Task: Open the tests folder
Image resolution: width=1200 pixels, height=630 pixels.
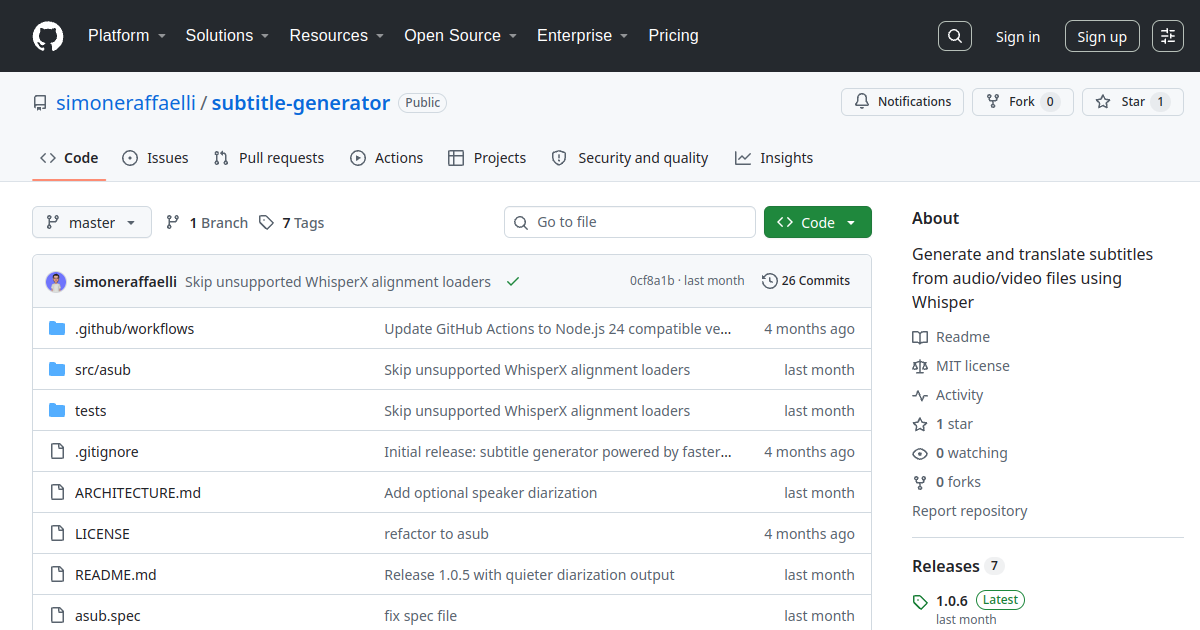Action: pos(90,411)
